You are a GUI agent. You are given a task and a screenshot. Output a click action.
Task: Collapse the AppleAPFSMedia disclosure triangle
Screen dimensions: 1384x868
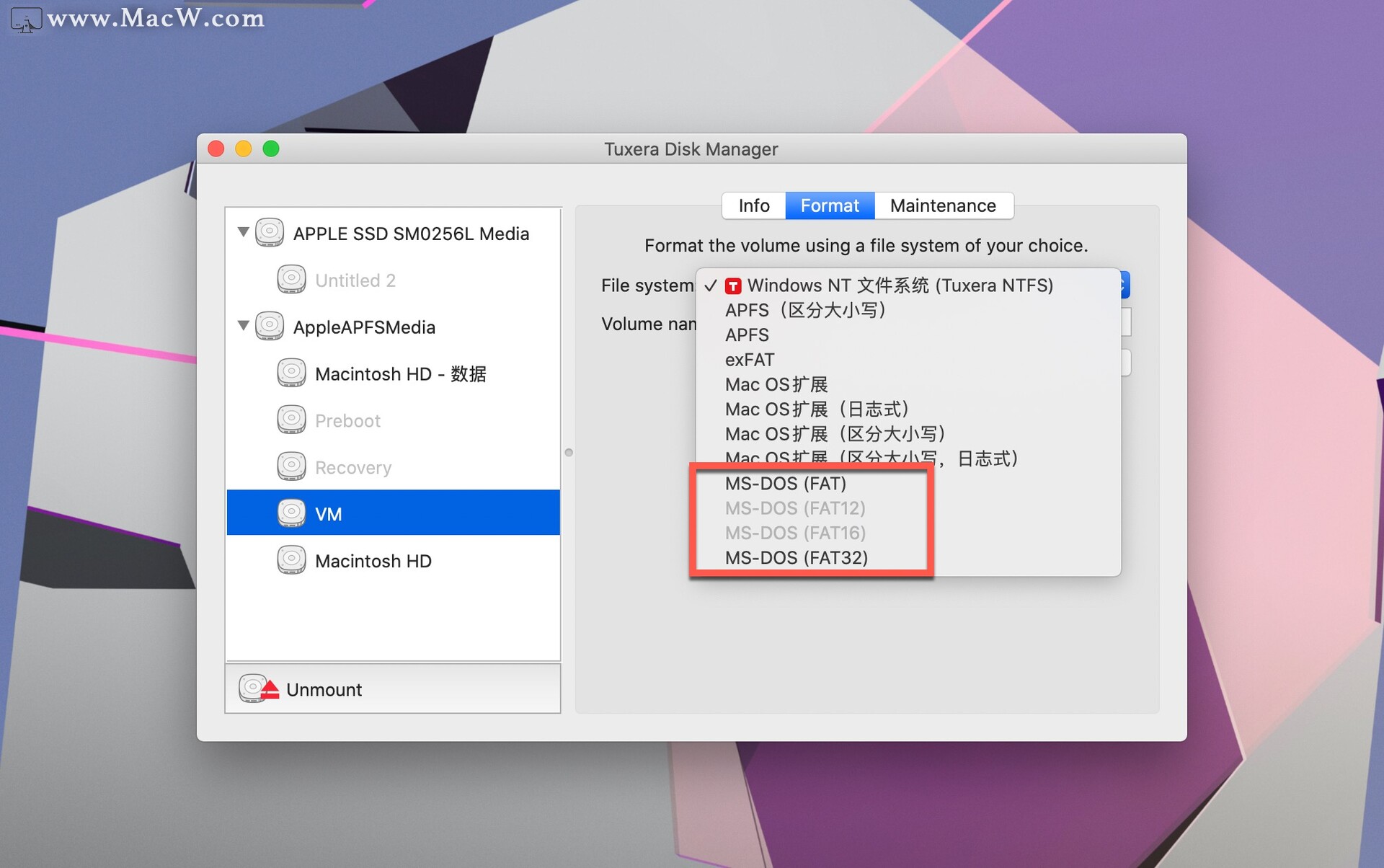click(244, 326)
